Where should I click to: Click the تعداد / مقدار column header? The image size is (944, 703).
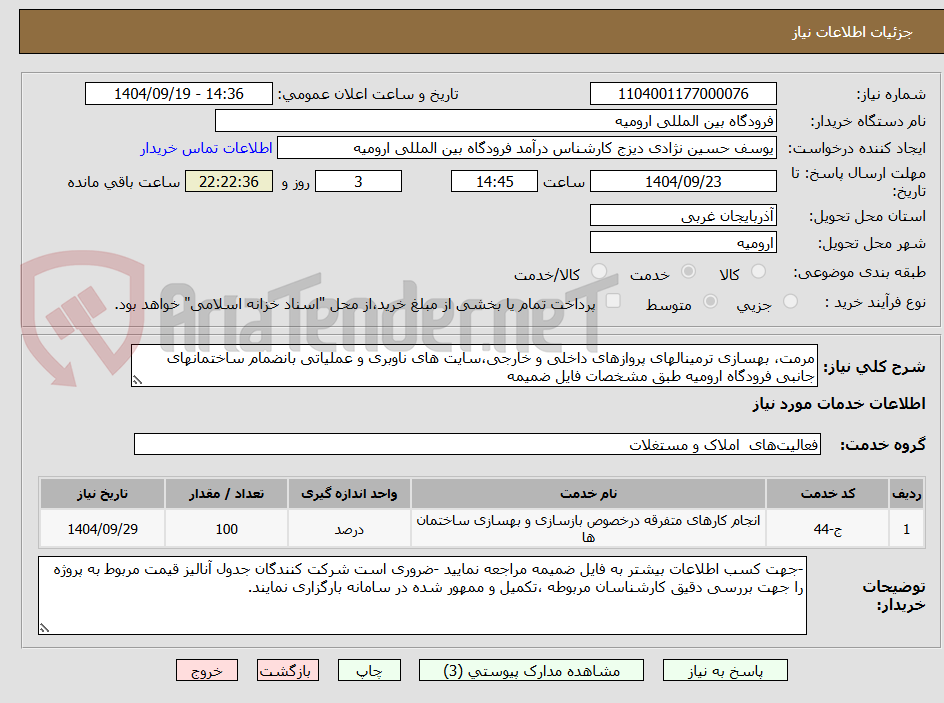[x=226, y=494]
